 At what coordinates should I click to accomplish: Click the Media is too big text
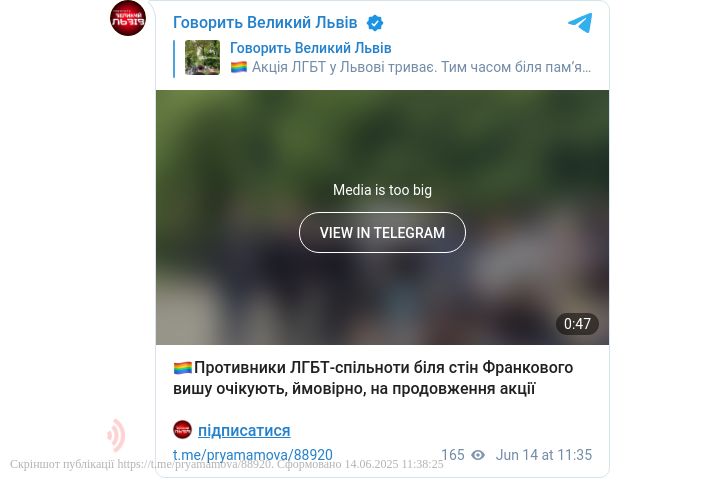(382, 190)
